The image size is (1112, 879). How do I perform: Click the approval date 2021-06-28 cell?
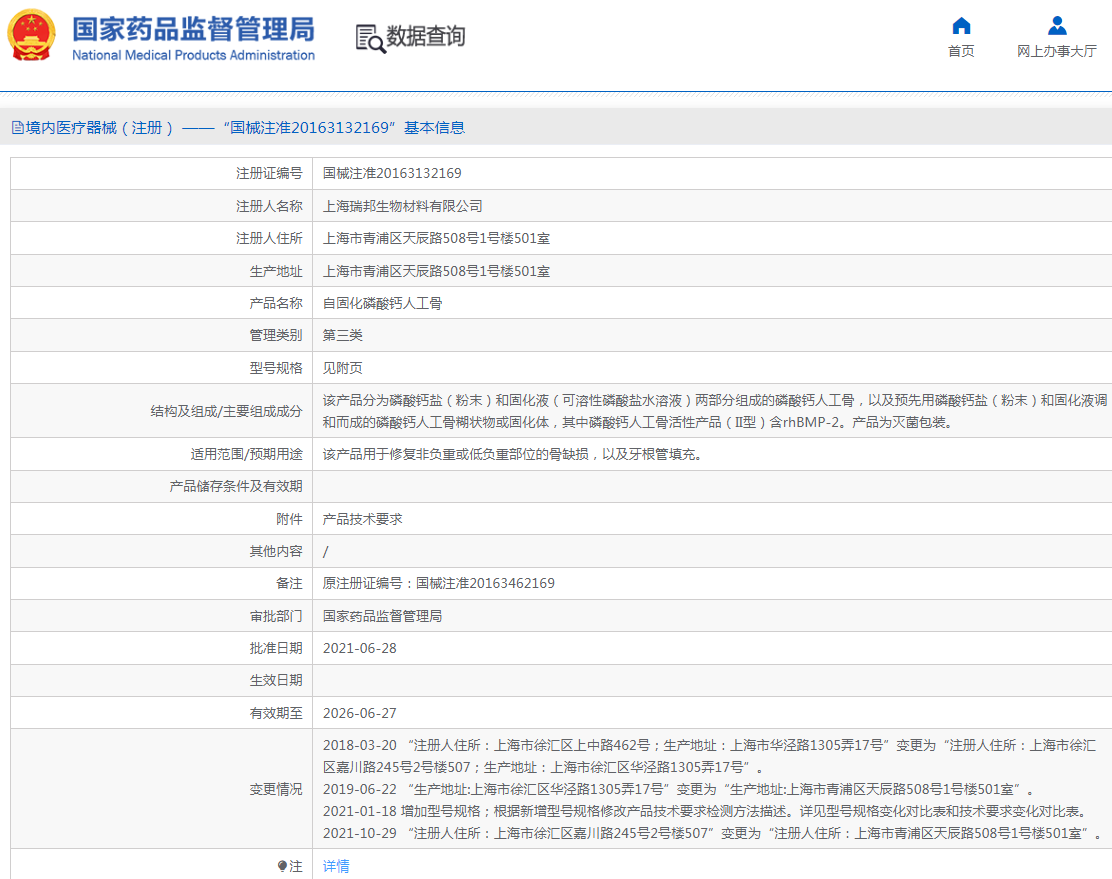[x=359, y=648]
